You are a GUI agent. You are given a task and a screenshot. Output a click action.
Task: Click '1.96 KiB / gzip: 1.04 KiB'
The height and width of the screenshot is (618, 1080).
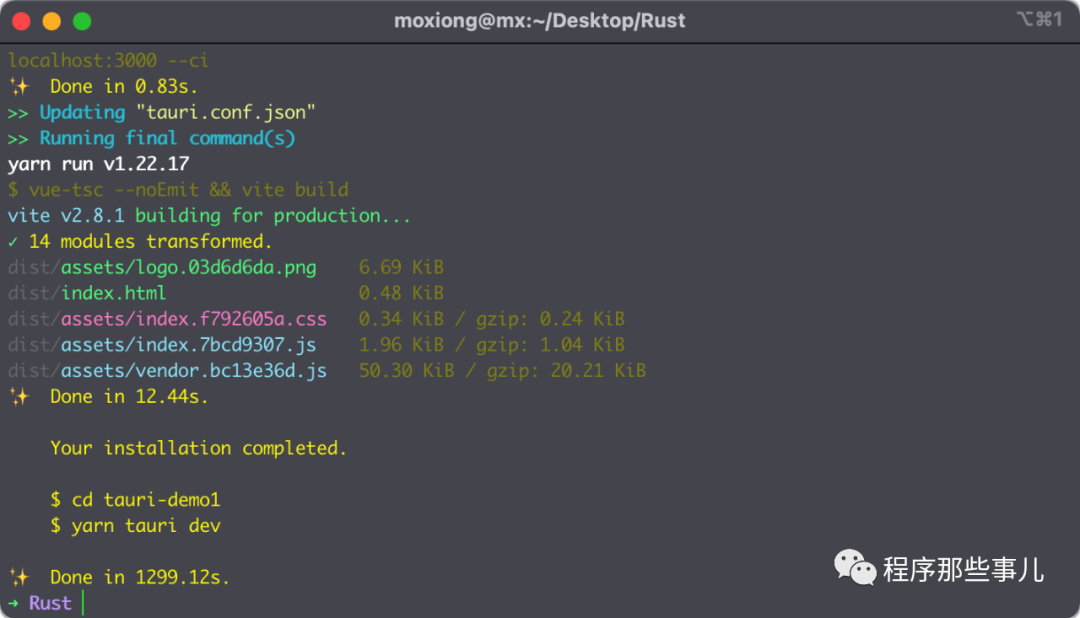point(492,345)
